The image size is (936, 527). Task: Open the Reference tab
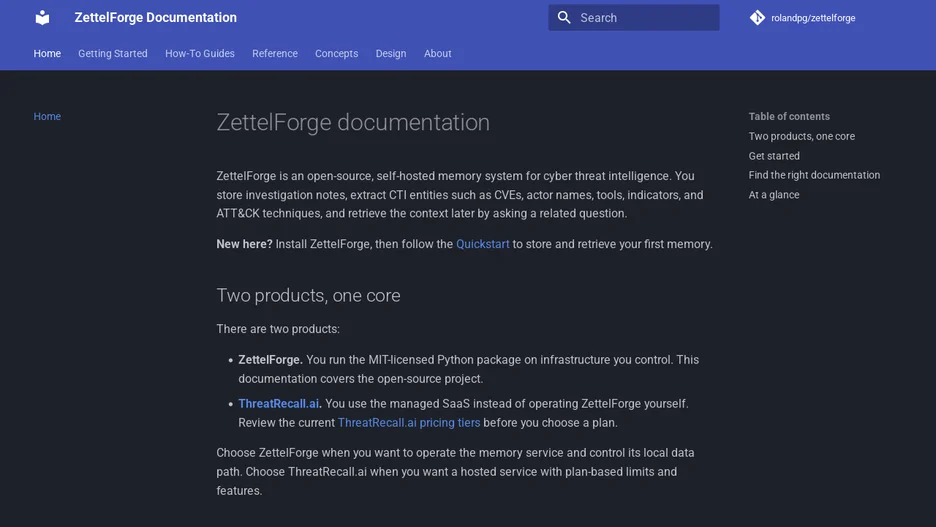pos(275,53)
